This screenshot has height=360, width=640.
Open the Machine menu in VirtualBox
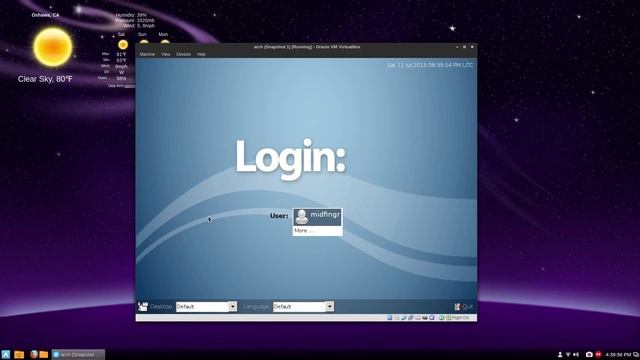pos(147,54)
